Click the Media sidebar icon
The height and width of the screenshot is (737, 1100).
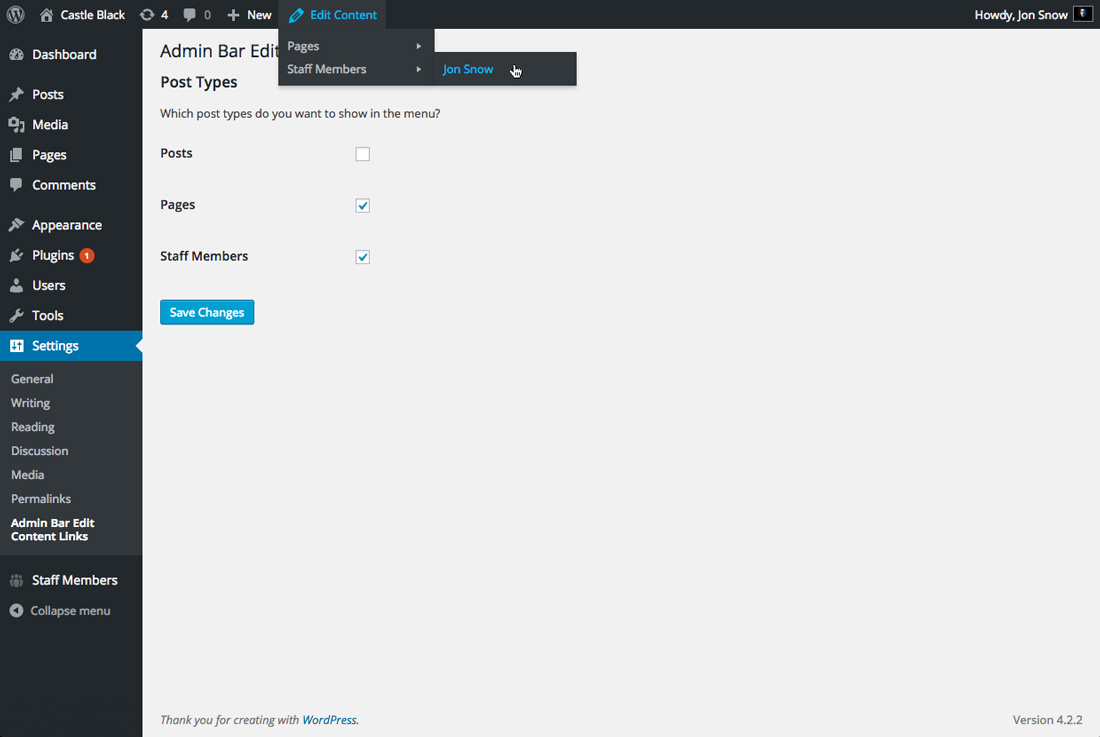[17, 125]
